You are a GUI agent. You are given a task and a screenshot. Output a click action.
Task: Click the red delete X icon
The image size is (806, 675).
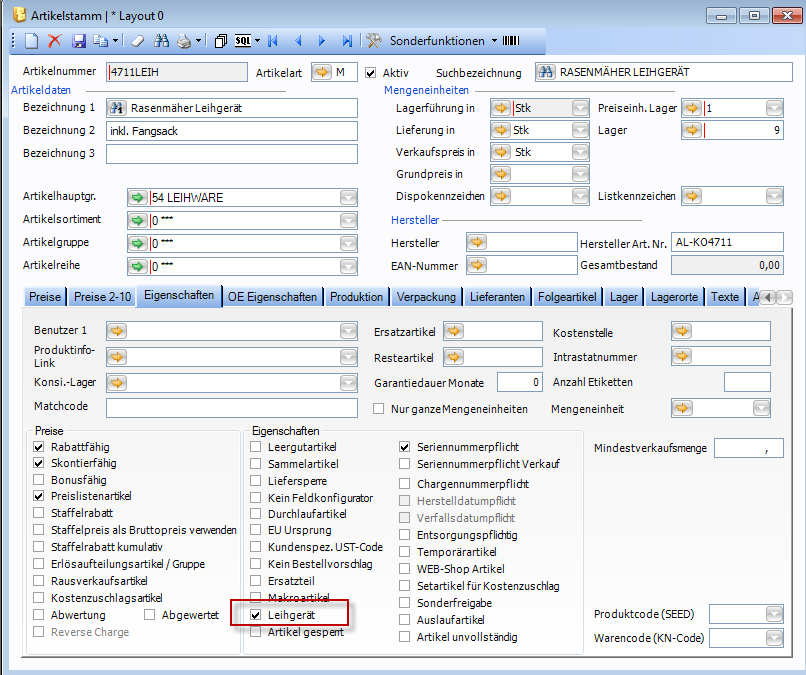[55, 41]
